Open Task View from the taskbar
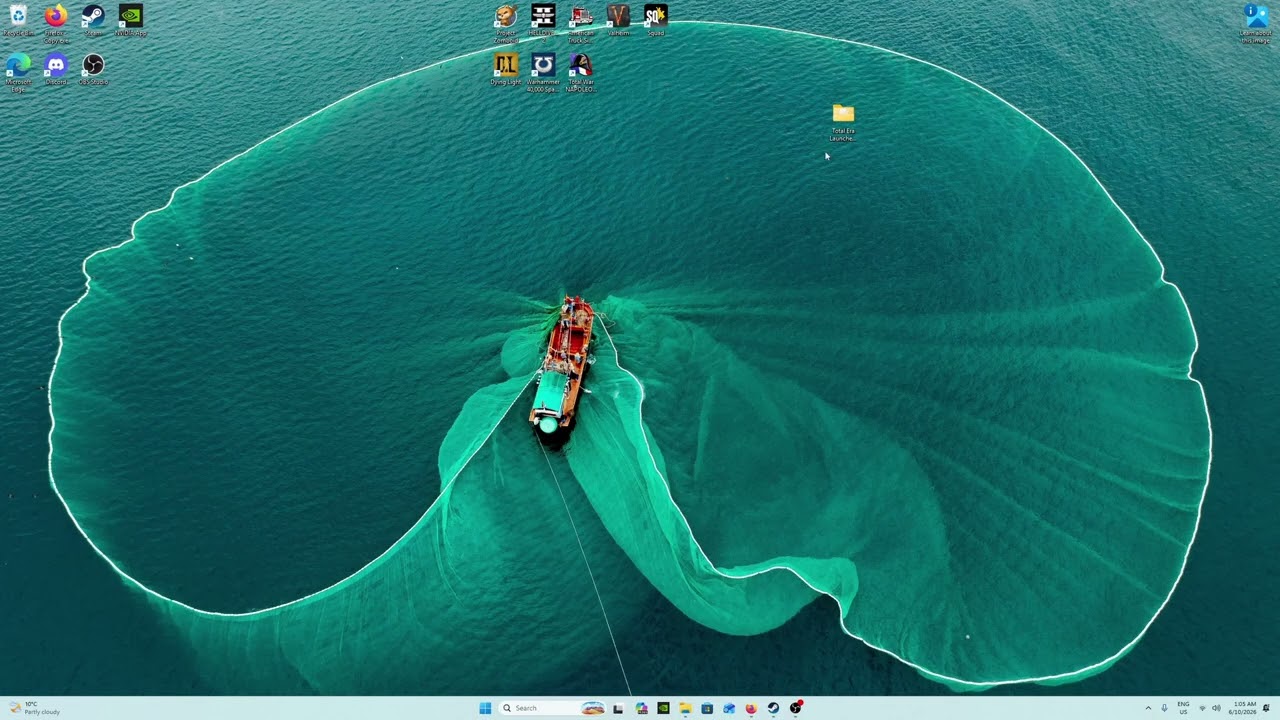 pyautogui.click(x=618, y=708)
